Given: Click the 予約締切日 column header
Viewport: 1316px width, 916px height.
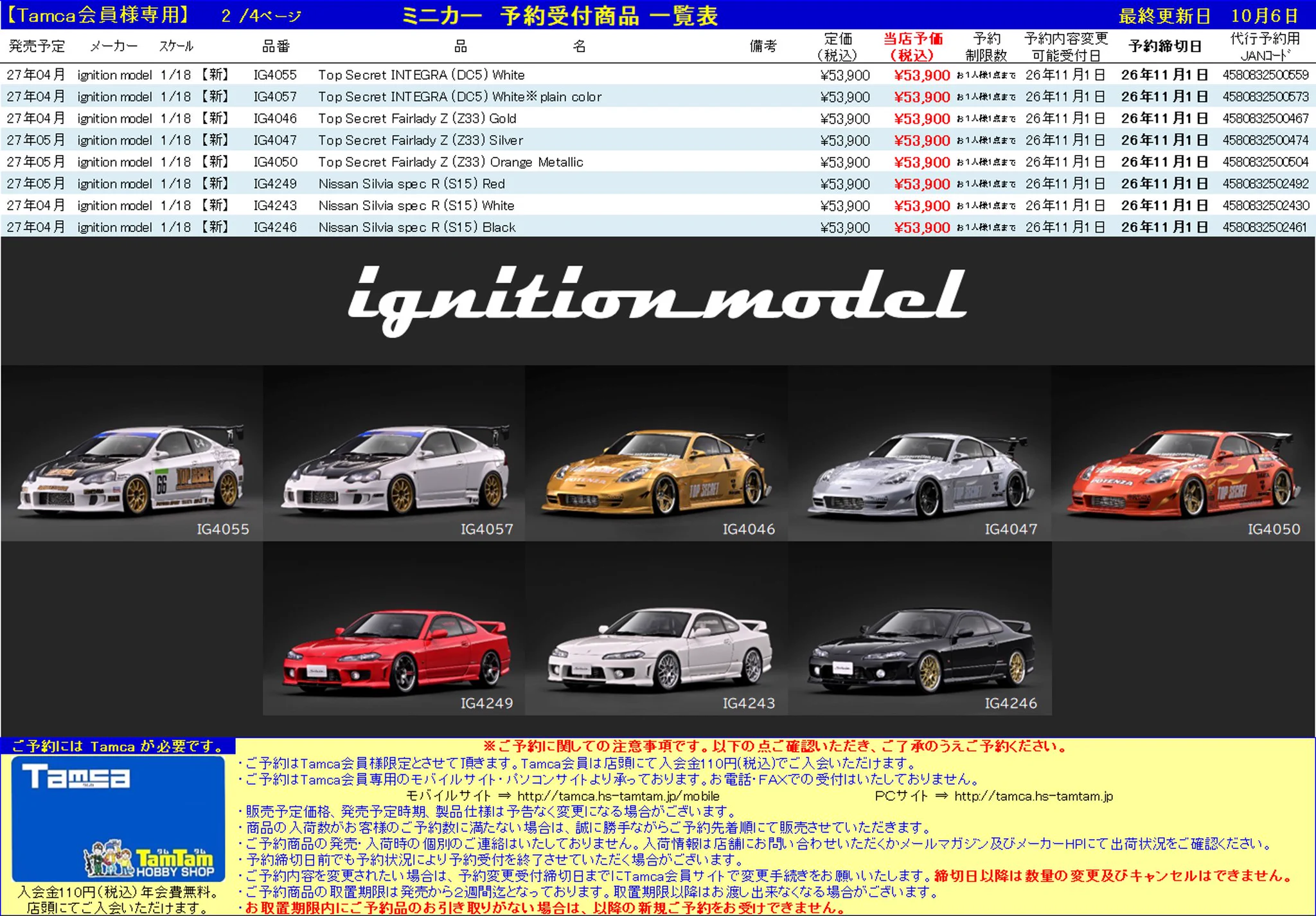Looking at the screenshot, I should (1165, 46).
